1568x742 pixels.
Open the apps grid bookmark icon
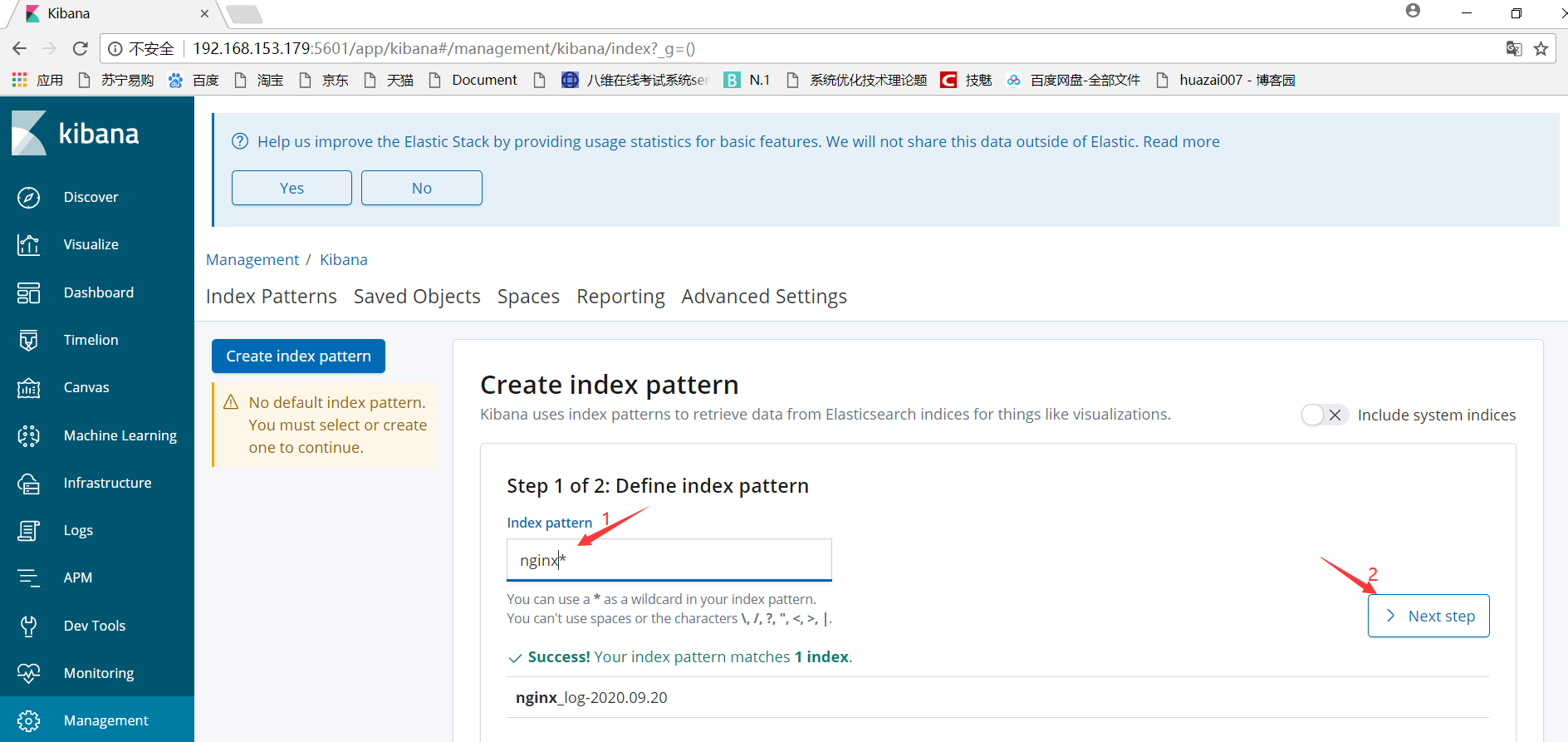(19, 80)
